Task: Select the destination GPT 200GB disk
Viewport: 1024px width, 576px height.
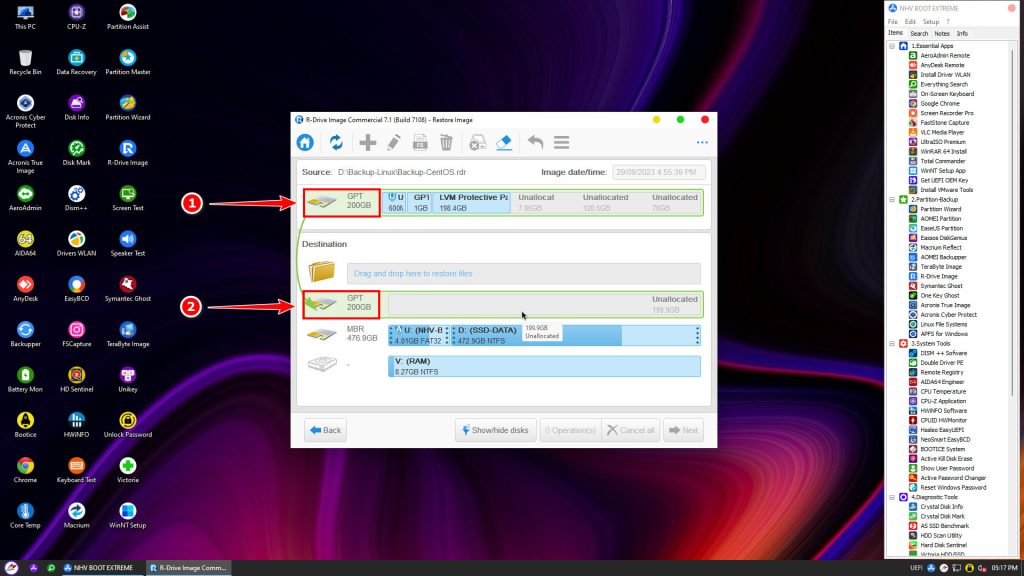Action: 342,304
